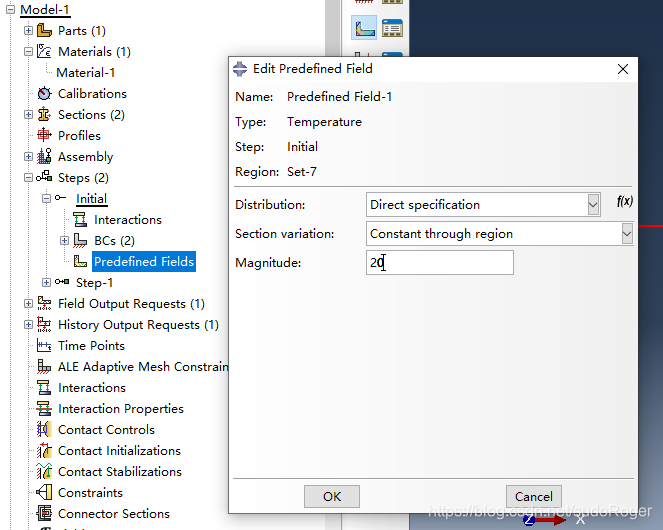
Task: Click the Contact Controls icon
Action: tap(44, 430)
